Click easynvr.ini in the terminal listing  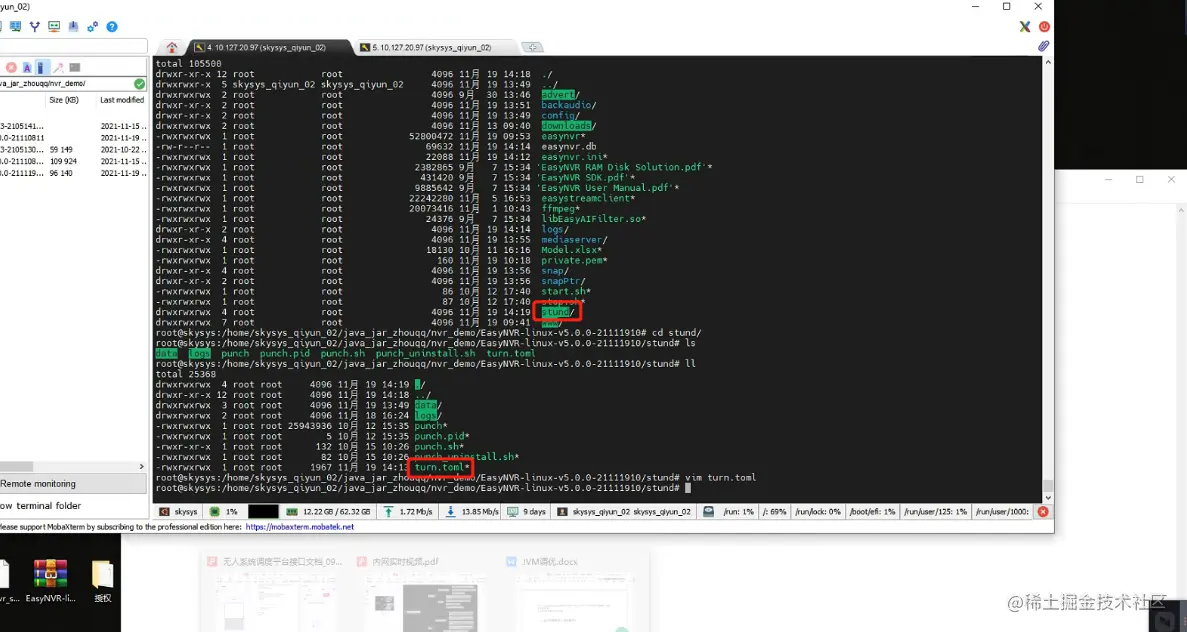[574, 157]
